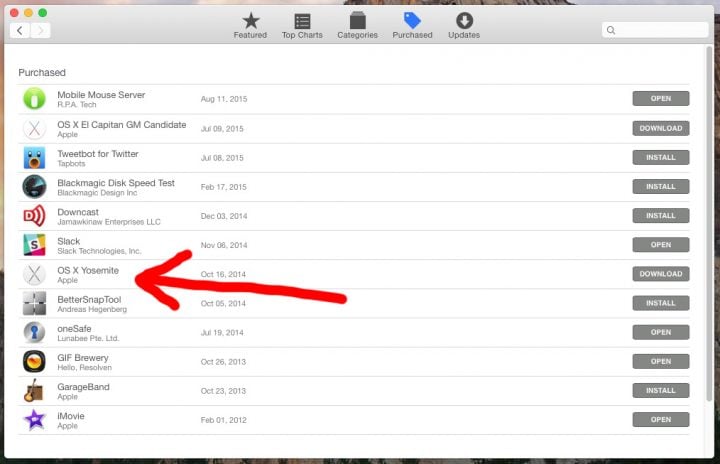The width and height of the screenshot is (720, 464).
Task: Click the GIF Brewery app icon
Action: pos(34,362)
